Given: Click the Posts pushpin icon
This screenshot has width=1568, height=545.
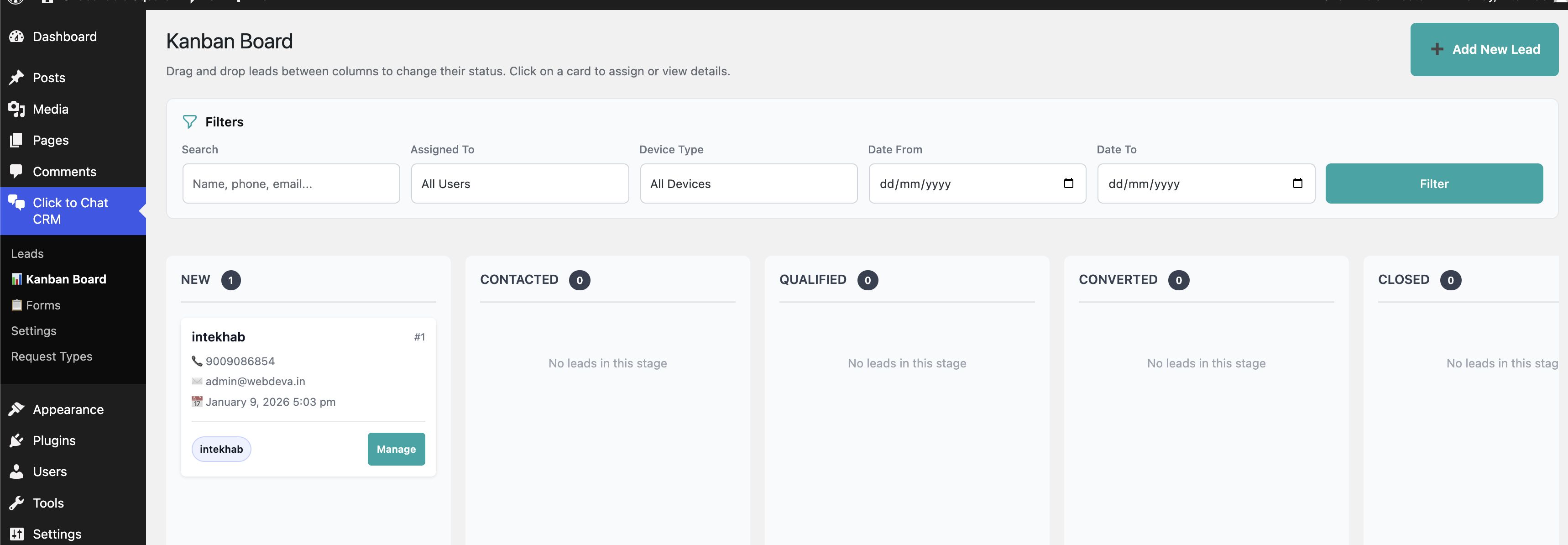Looking at the screenshot, I should pyautogui.click(x=16, y=77).
